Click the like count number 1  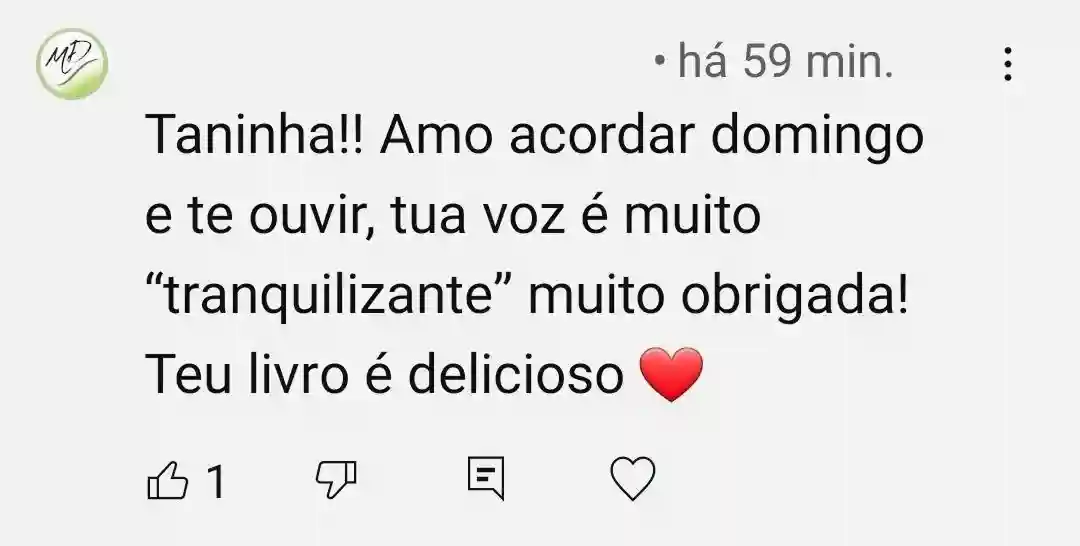point(216,481)
